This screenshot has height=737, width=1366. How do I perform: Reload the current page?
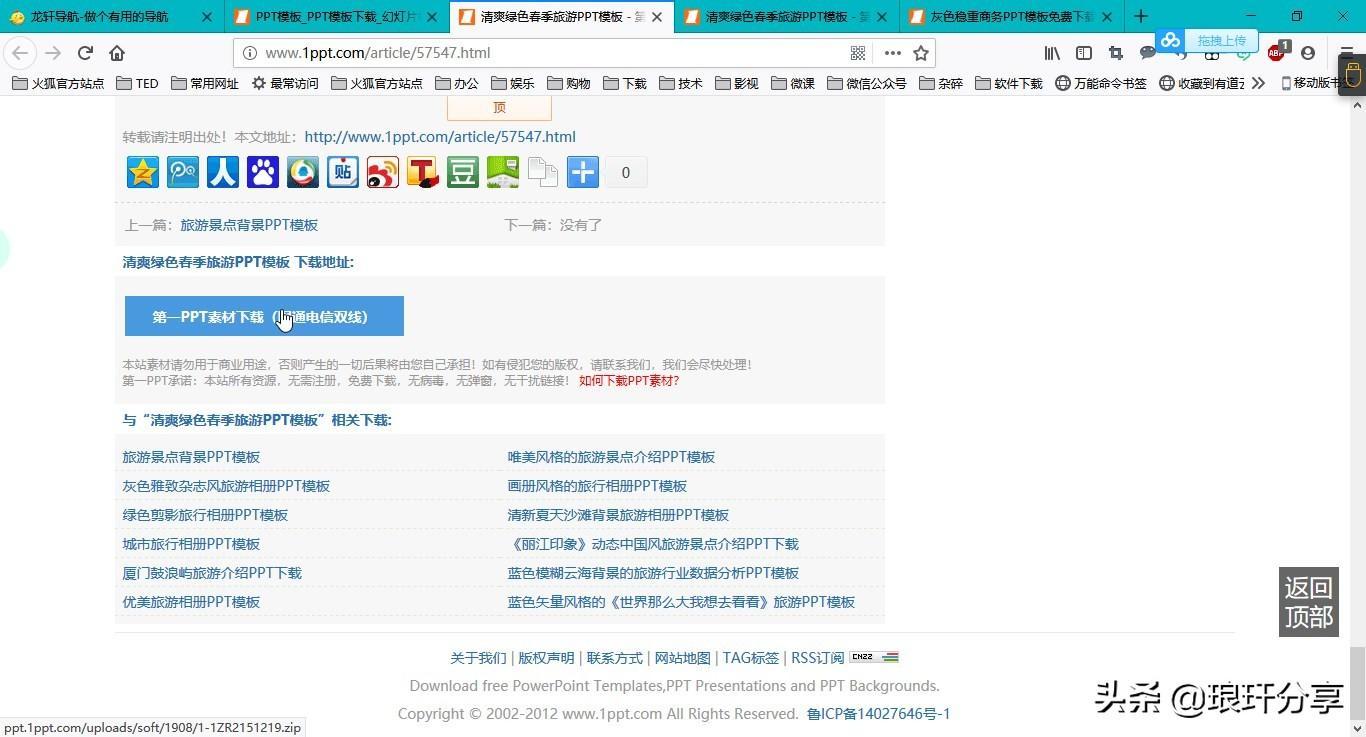point(85,53)
